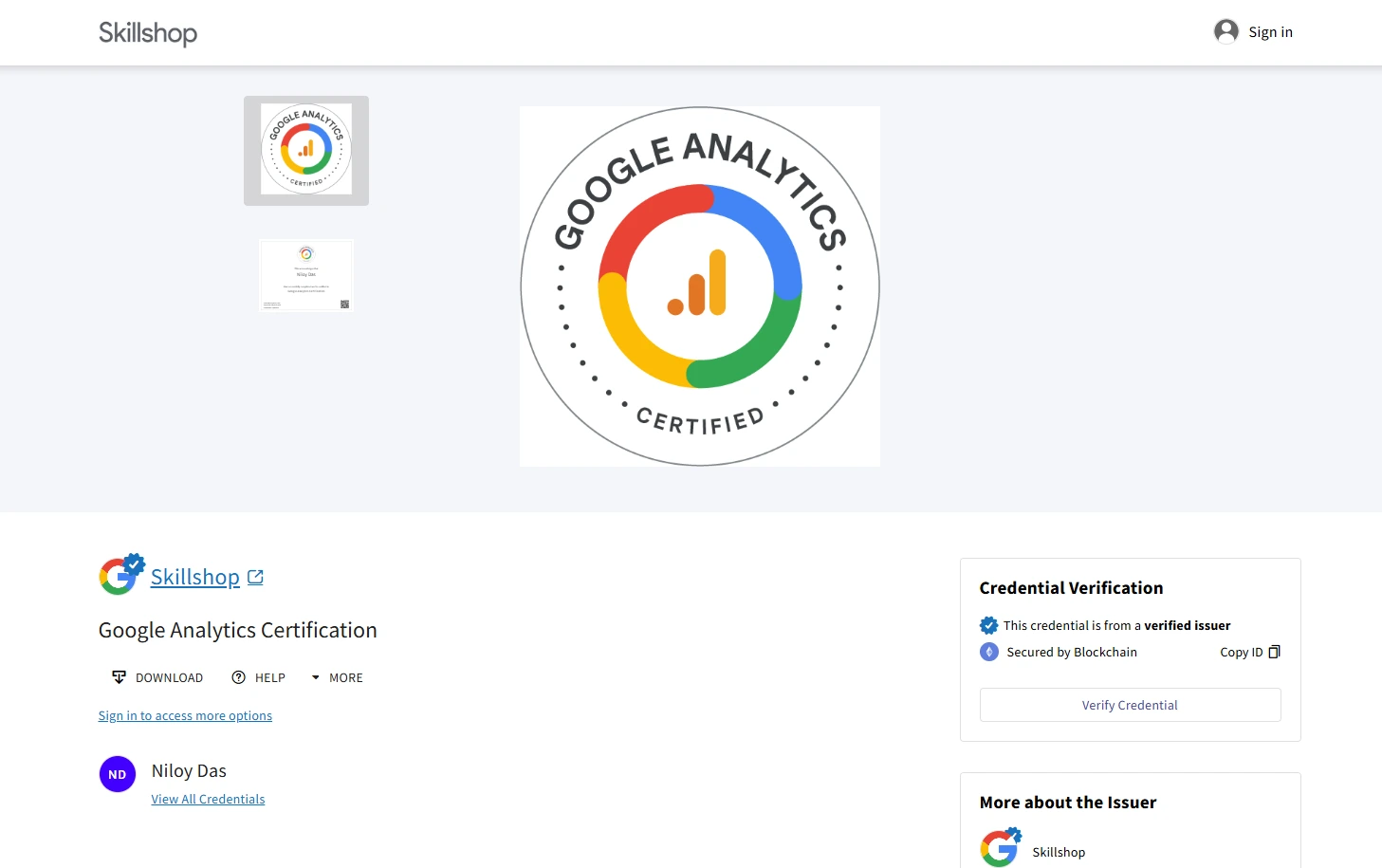
Task: Click the external link icon beside Skillshop
Action: (x=255, y=577)
